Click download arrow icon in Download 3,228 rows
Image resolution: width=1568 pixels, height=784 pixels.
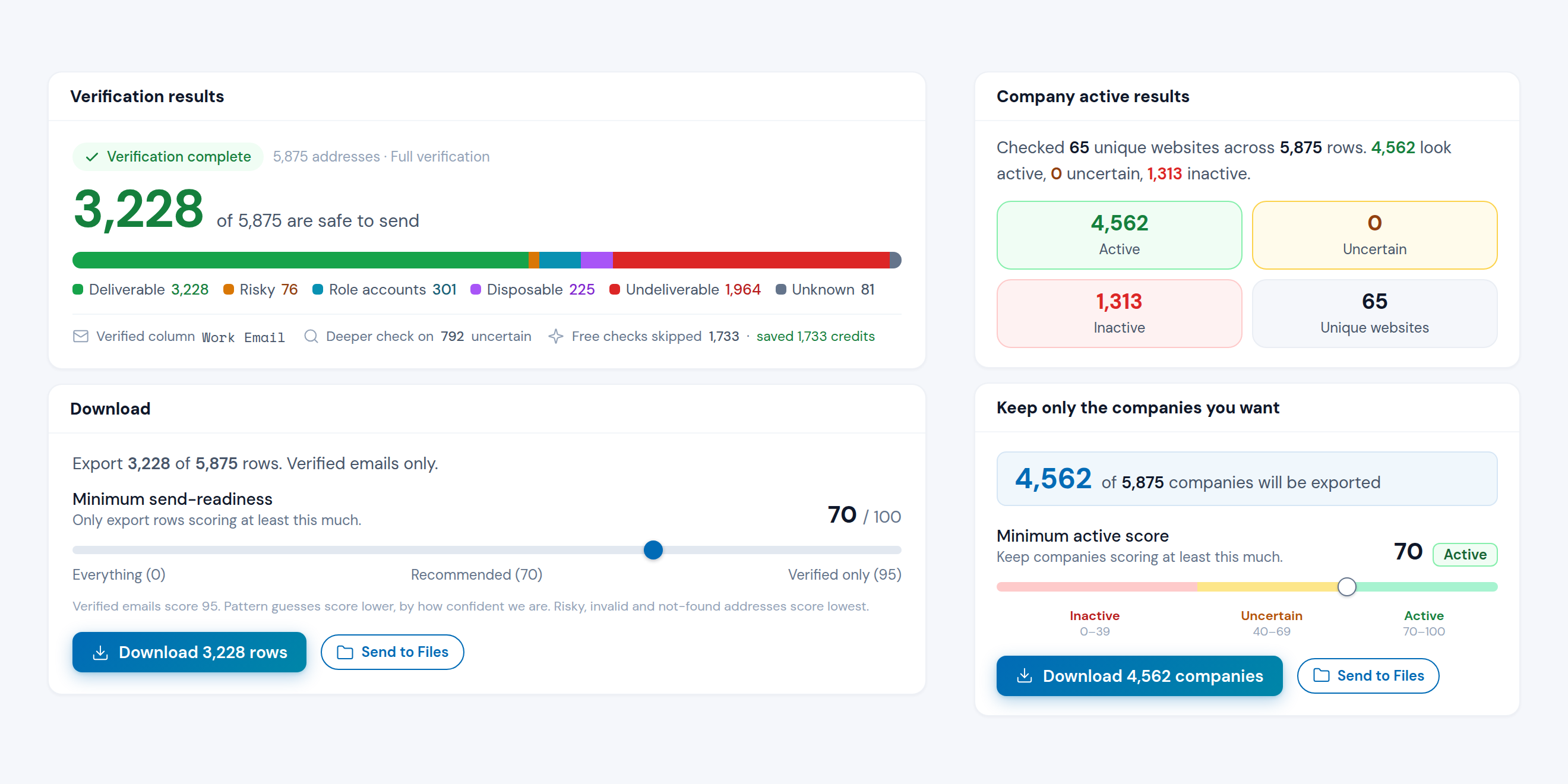[100, 653]
